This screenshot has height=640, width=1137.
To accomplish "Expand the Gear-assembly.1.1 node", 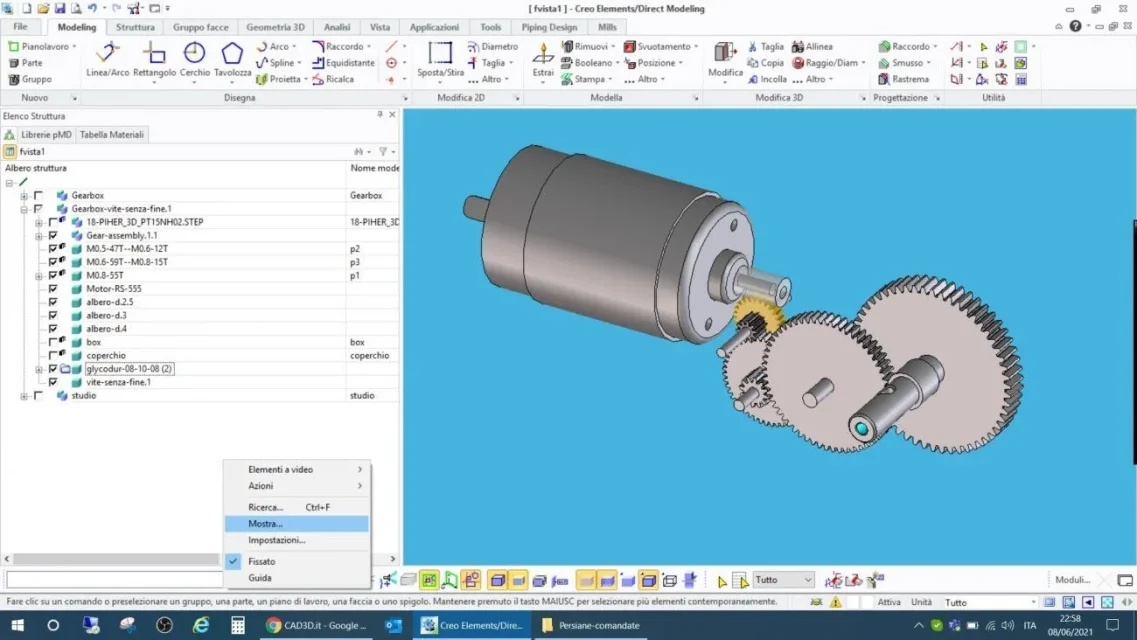I will click(38, 236).
